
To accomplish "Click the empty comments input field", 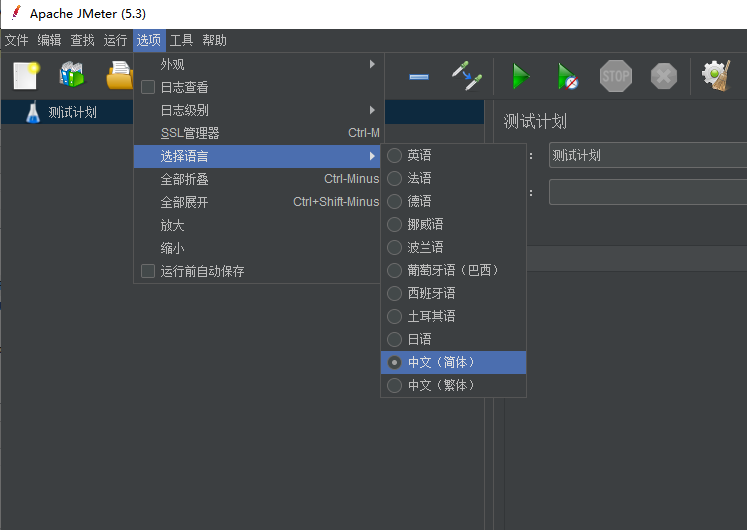I will pos(648,192).
